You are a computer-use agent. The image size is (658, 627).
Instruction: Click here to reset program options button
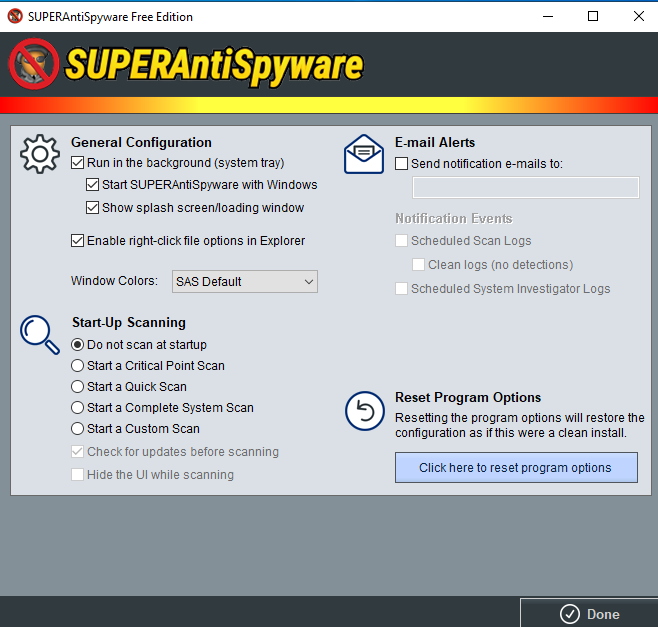click(x=516, y=468)
